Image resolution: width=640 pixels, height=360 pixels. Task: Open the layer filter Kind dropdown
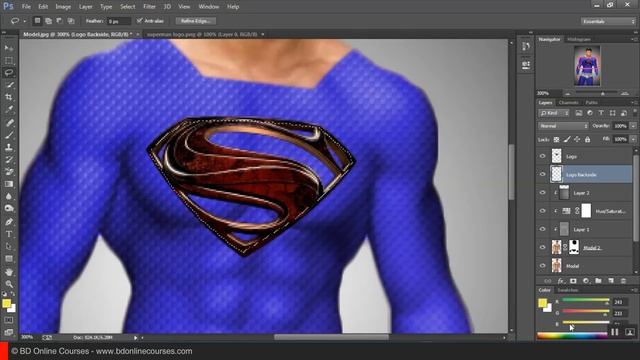[554, 113]
